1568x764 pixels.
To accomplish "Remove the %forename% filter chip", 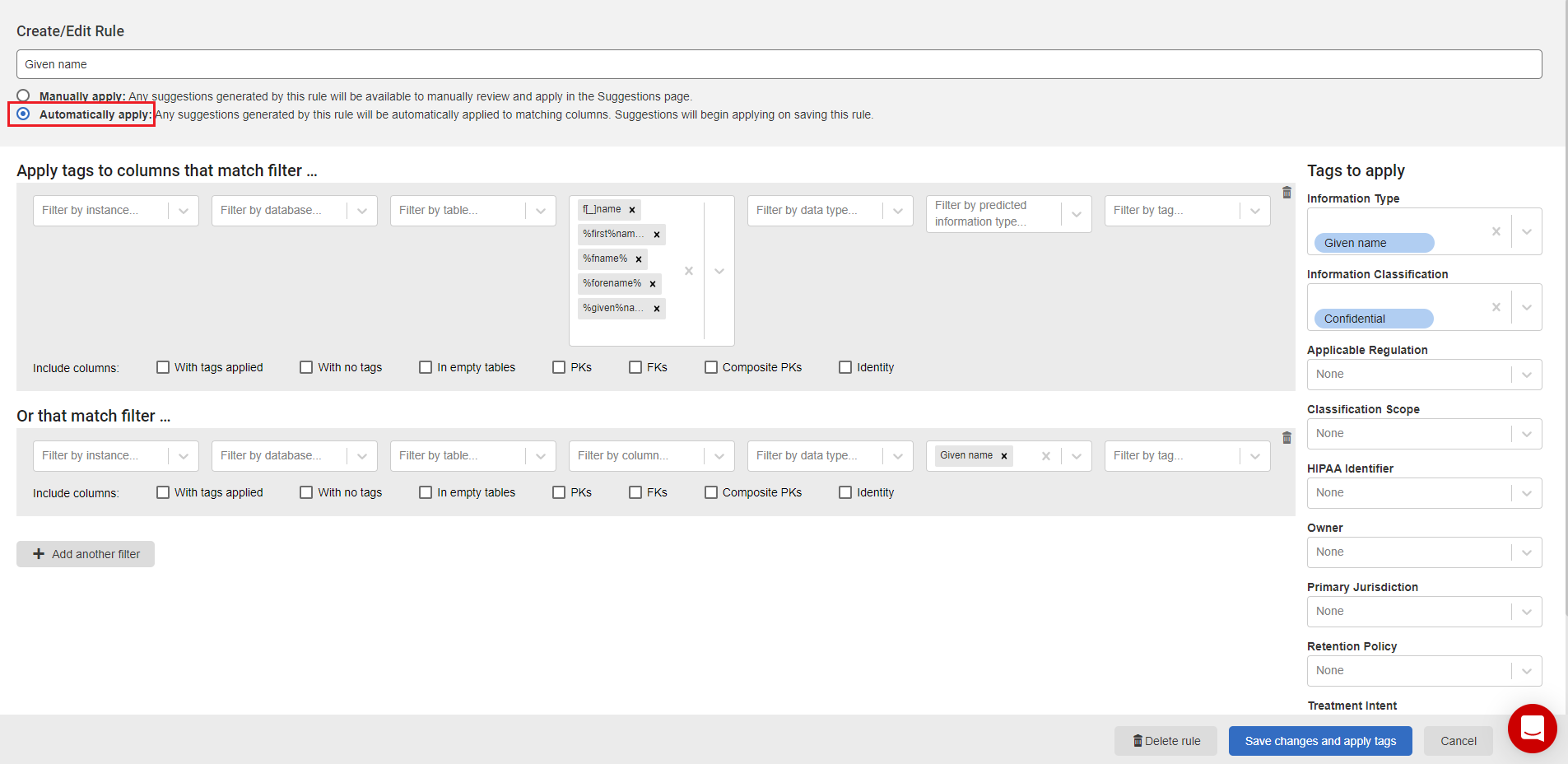I will coord(653,284).
